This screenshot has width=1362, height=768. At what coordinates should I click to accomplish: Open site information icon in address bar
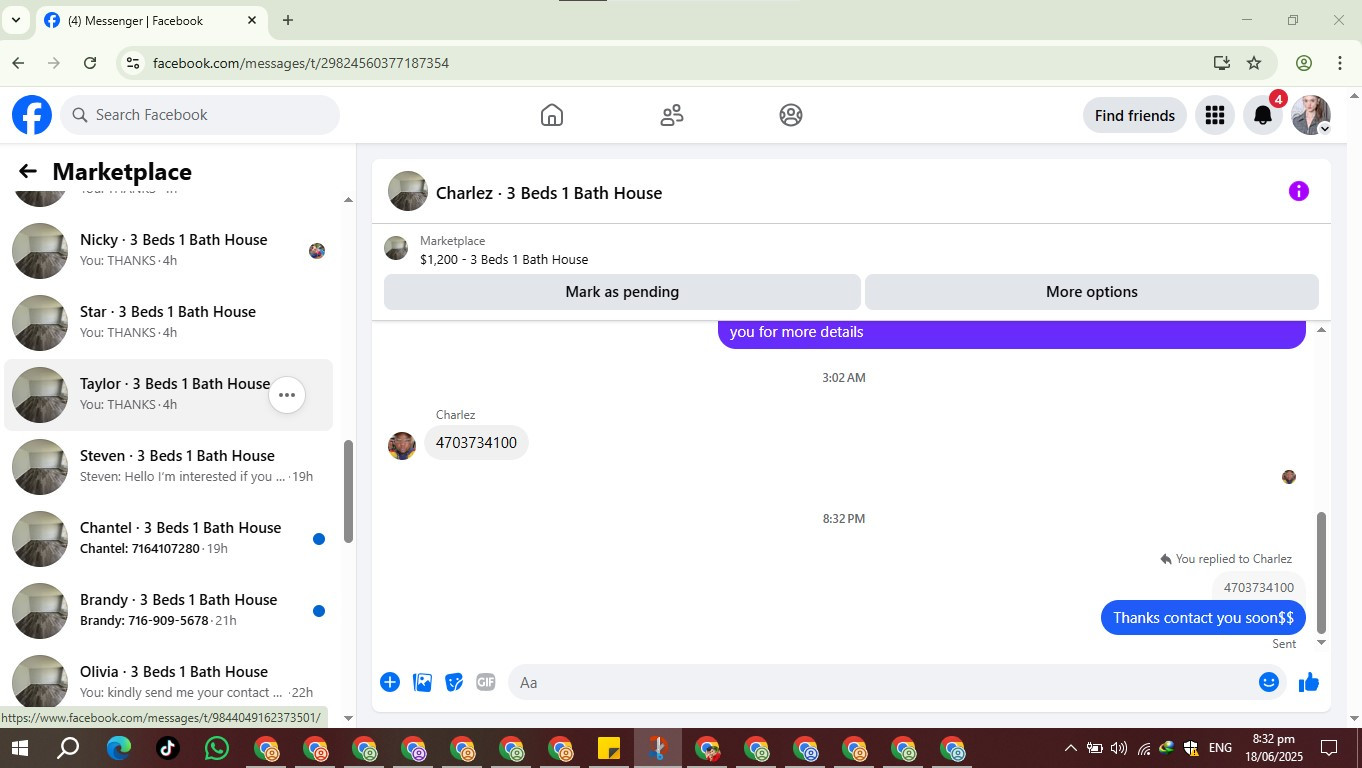[x=131, y=63]
